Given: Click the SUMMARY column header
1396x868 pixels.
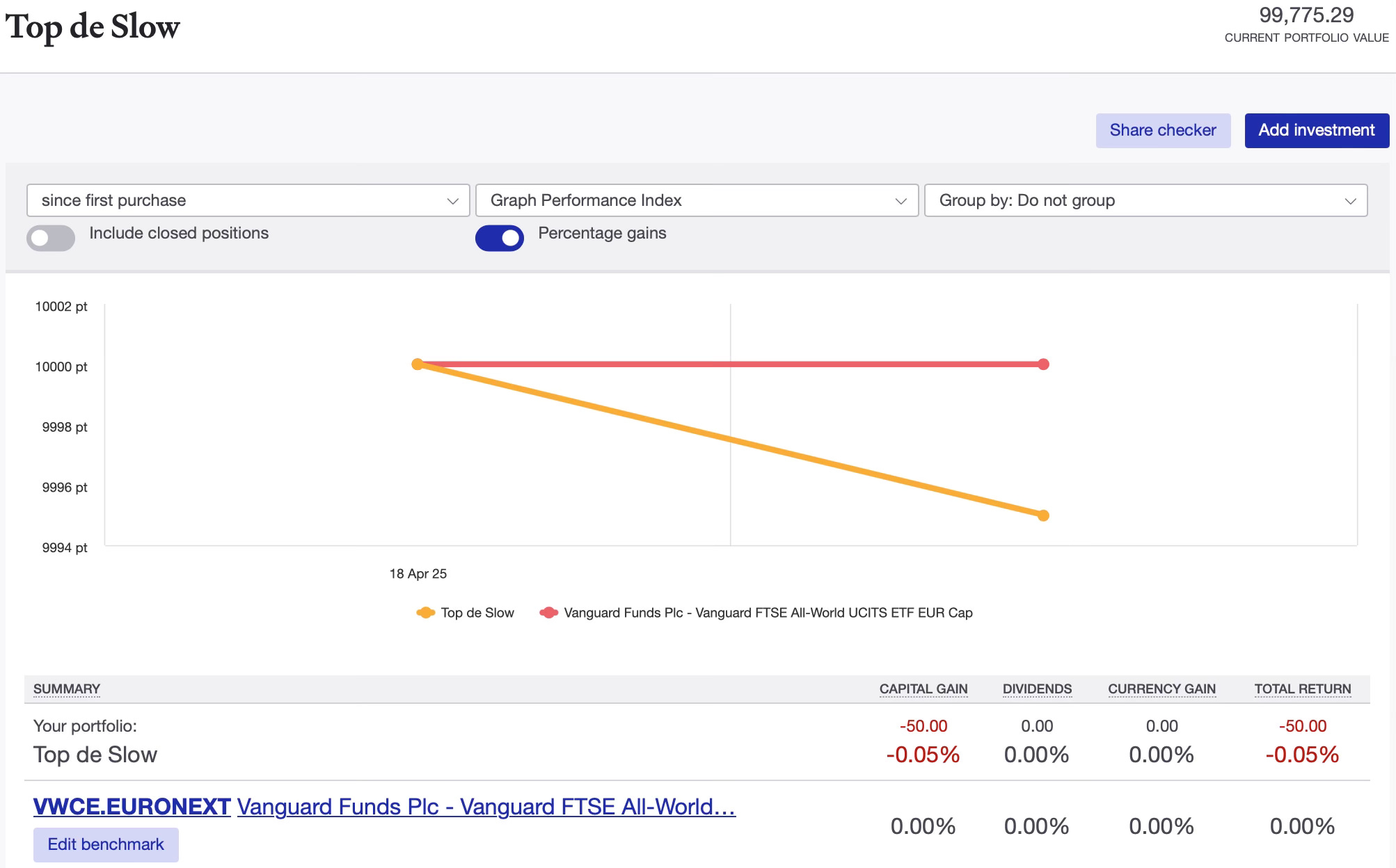Looking at the screenshot, I should 67,689.
